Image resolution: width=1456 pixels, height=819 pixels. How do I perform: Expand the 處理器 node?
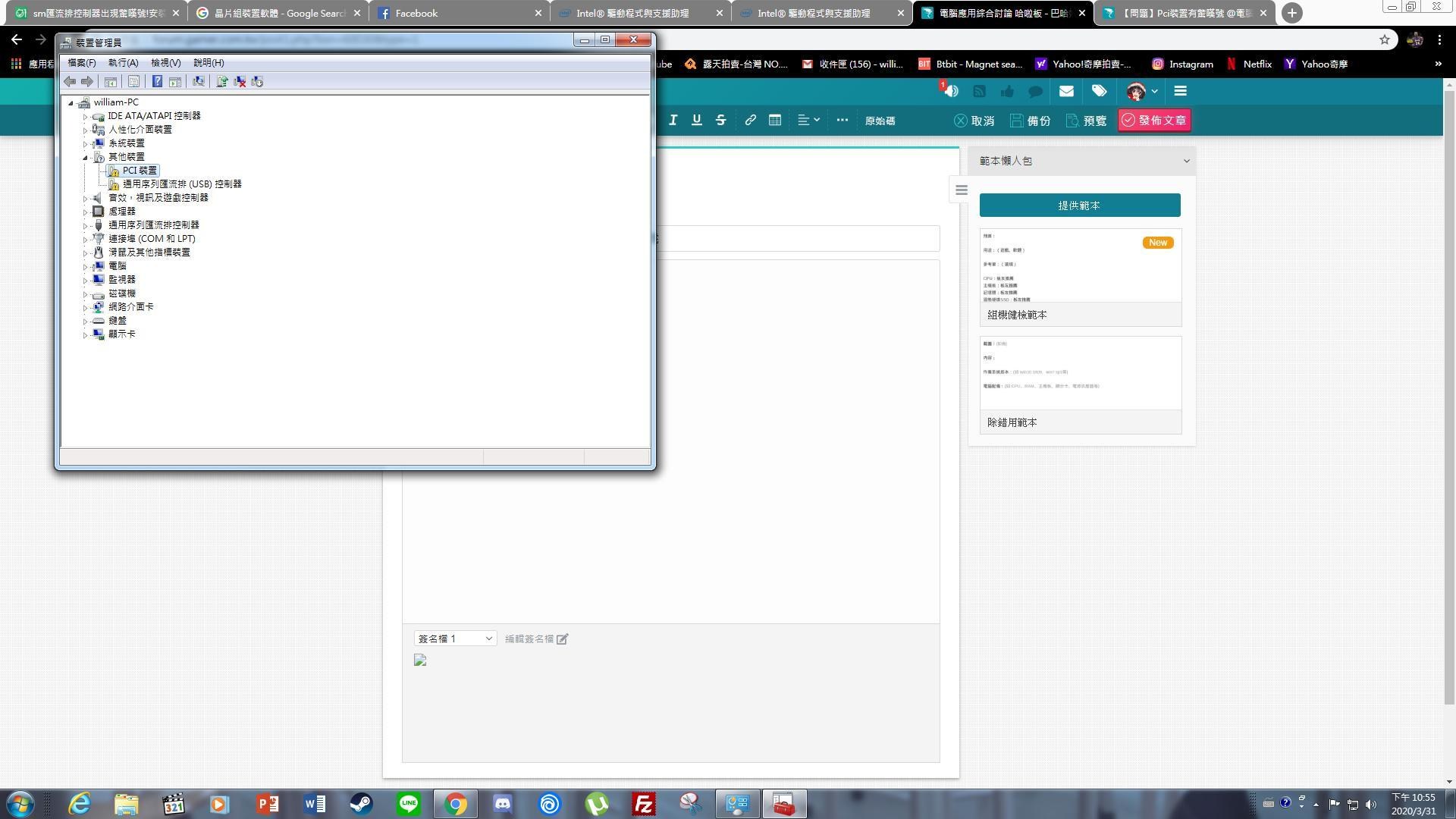point(85,212)
